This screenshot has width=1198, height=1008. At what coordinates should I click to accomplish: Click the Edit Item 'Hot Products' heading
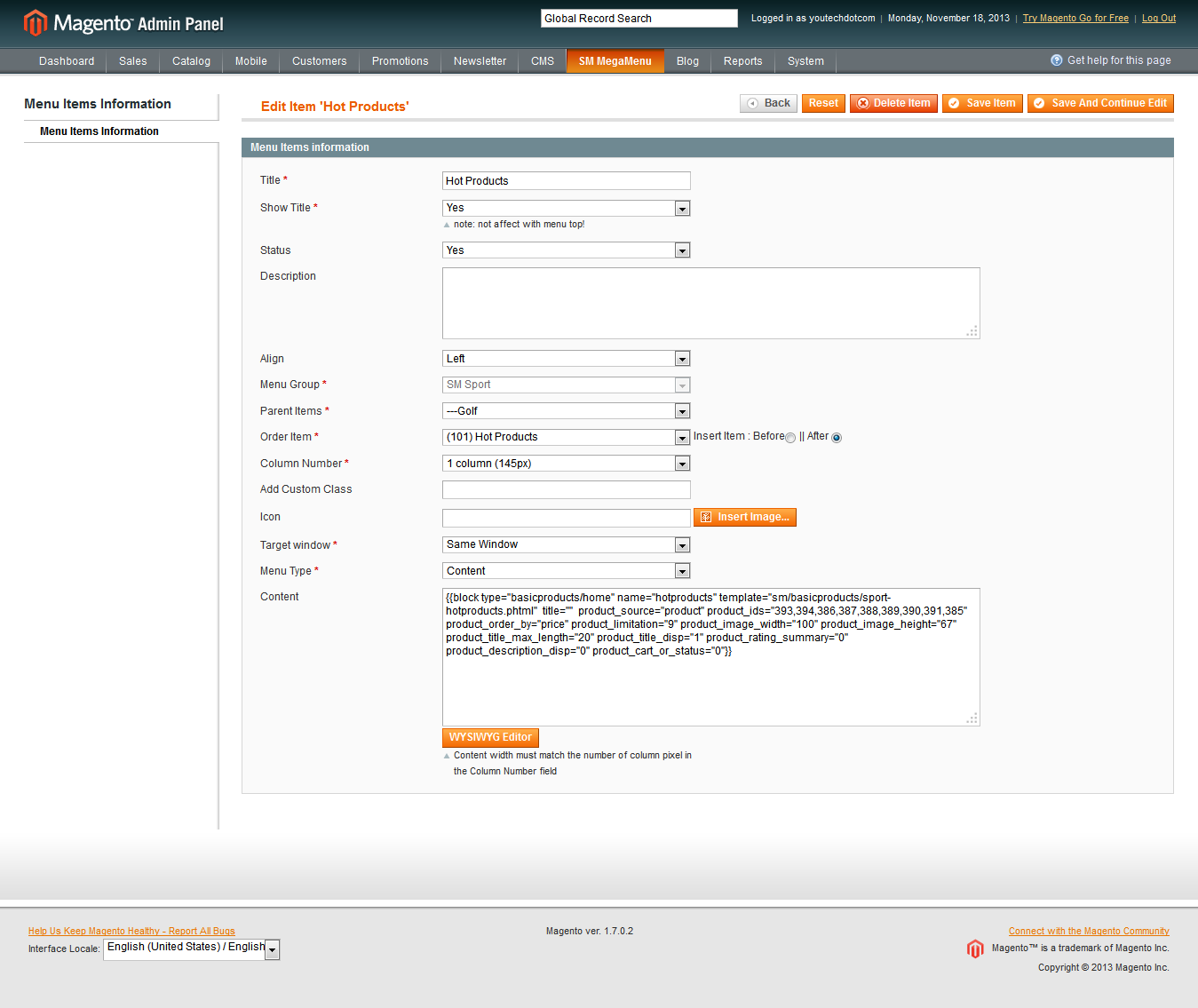(335, 107)
